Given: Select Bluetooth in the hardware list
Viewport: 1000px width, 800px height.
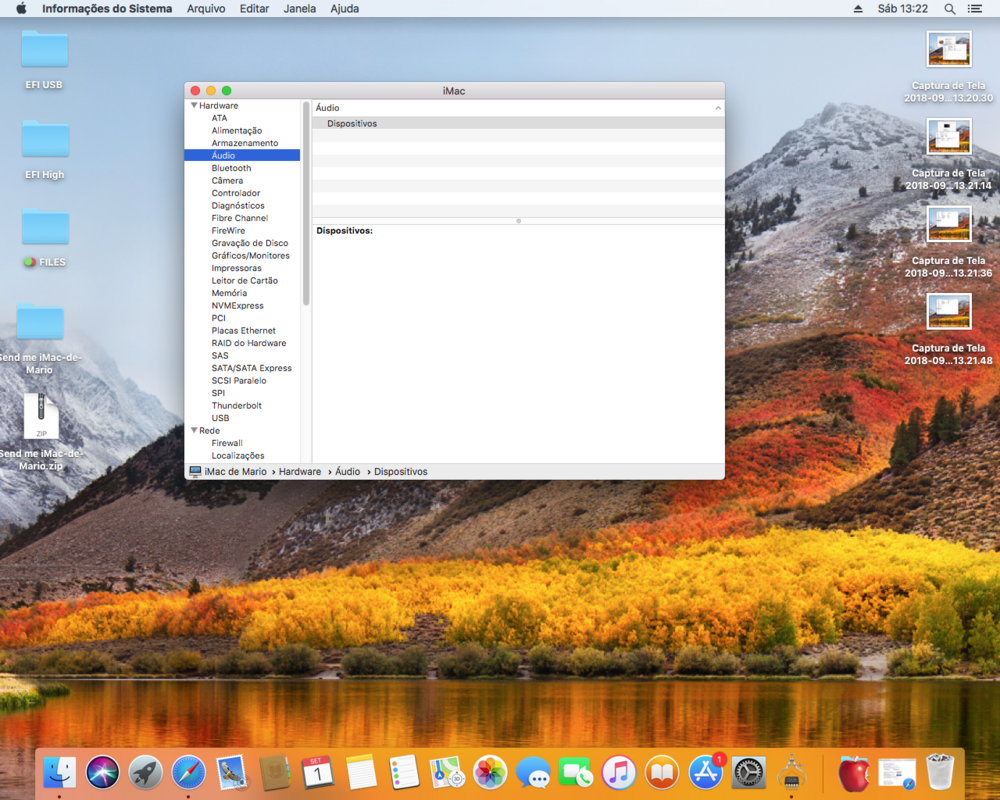Looking at the screenshot, I should [231, 168].
